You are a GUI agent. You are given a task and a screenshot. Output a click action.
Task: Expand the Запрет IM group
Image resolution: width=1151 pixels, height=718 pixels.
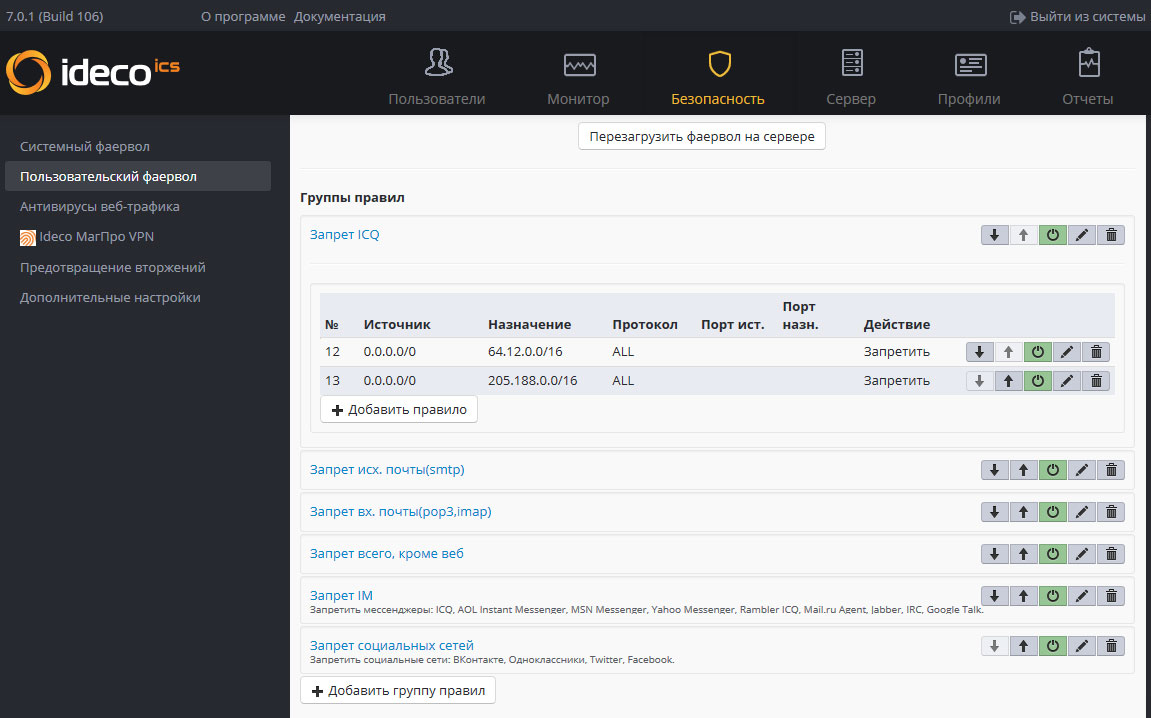click(341, 595)
